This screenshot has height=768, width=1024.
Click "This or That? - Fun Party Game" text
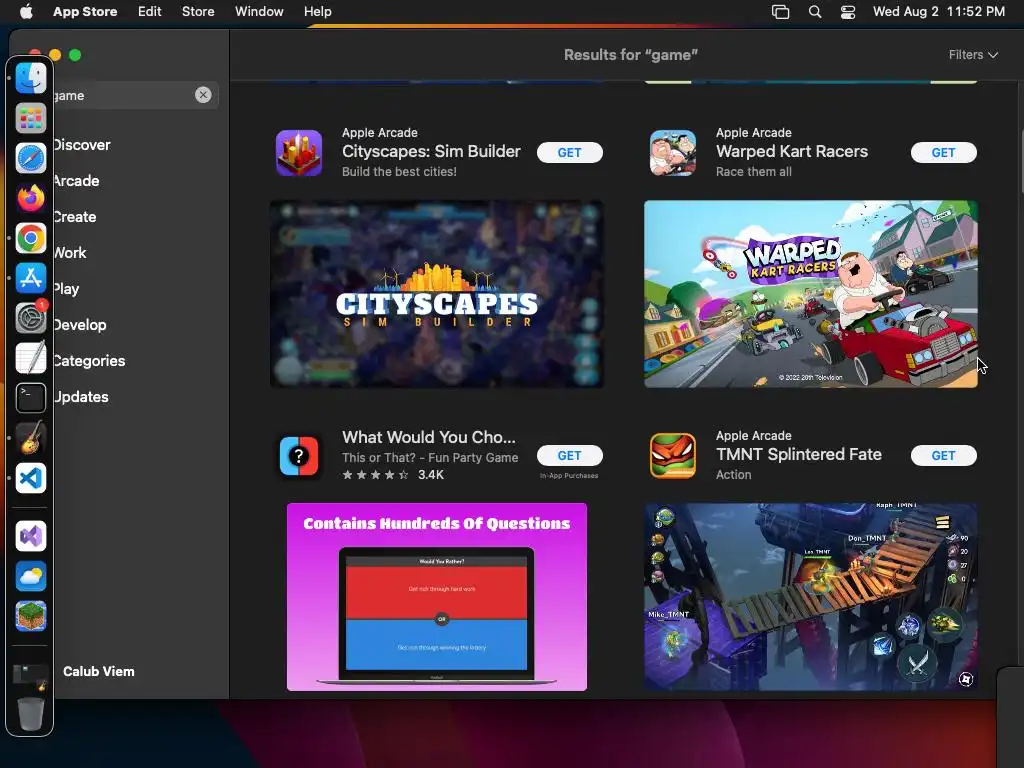tap(430, 458)
